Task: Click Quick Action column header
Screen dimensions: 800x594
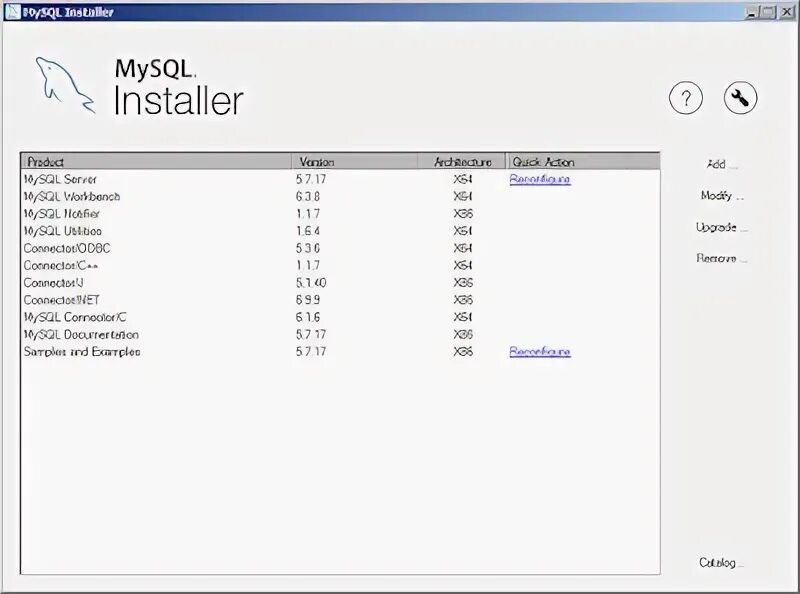Action: [x=583, y=162]
